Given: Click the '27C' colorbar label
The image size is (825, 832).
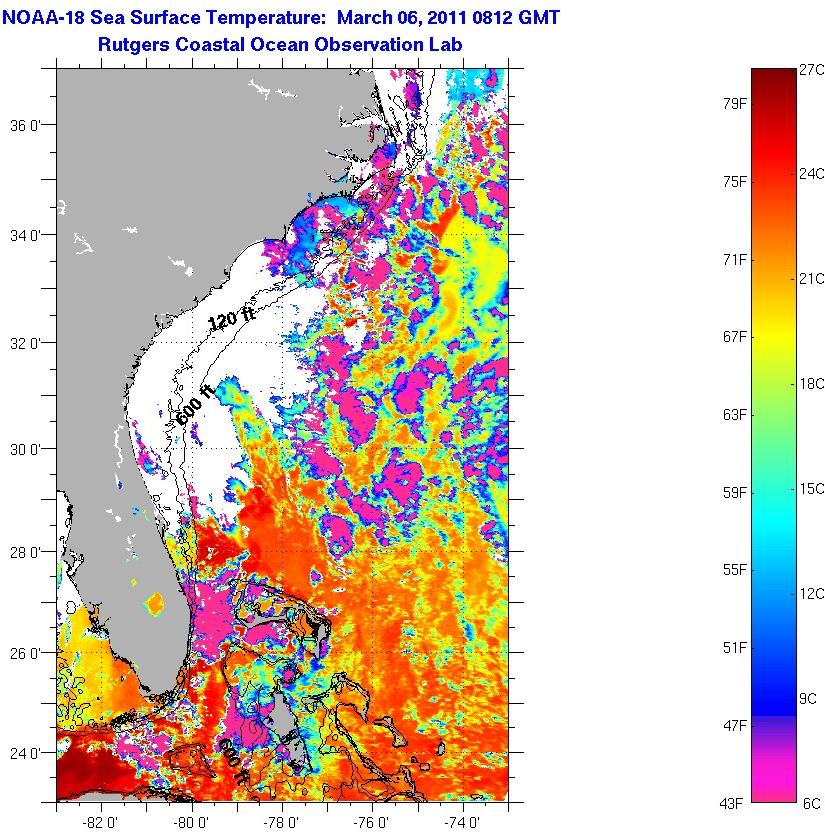Looking at the screenshot, I should (812, 70).
